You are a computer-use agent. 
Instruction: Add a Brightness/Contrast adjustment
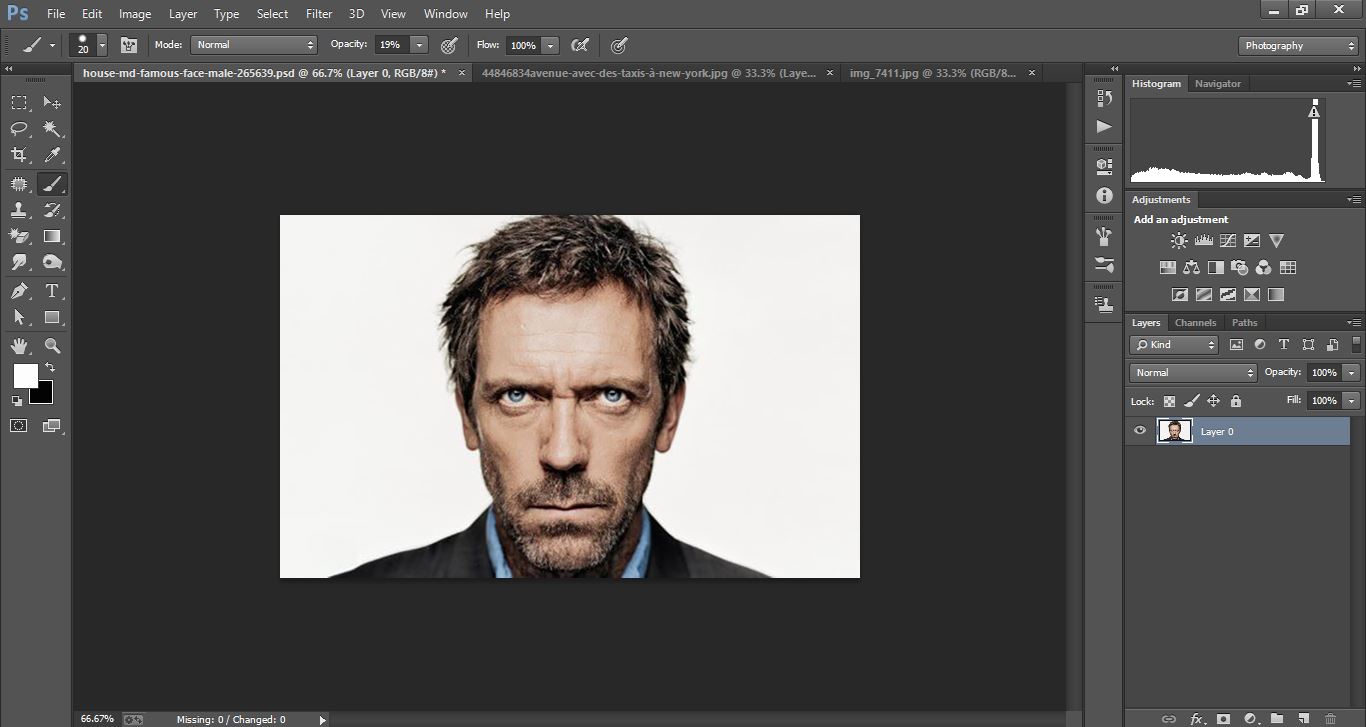[1178, 240]
